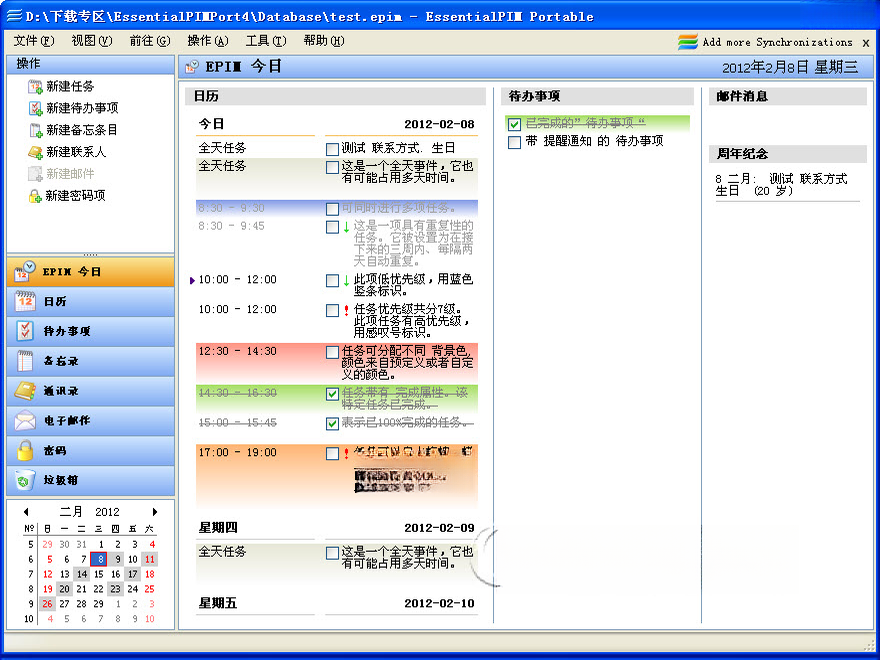Check the 带 提醒通知 的 待办事项 box
The height and width of the screenshot is (660, 880).
pos(514,142)
